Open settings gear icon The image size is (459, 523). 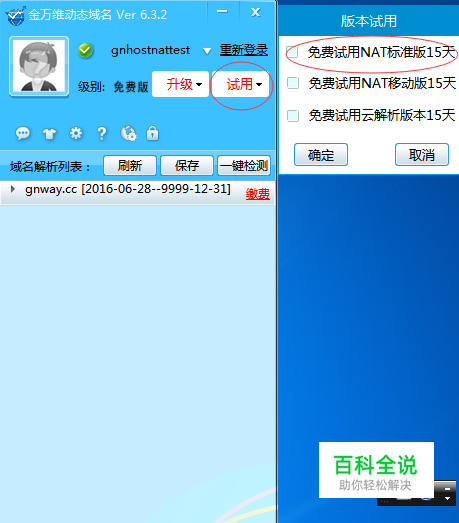(x=76, y=133)
